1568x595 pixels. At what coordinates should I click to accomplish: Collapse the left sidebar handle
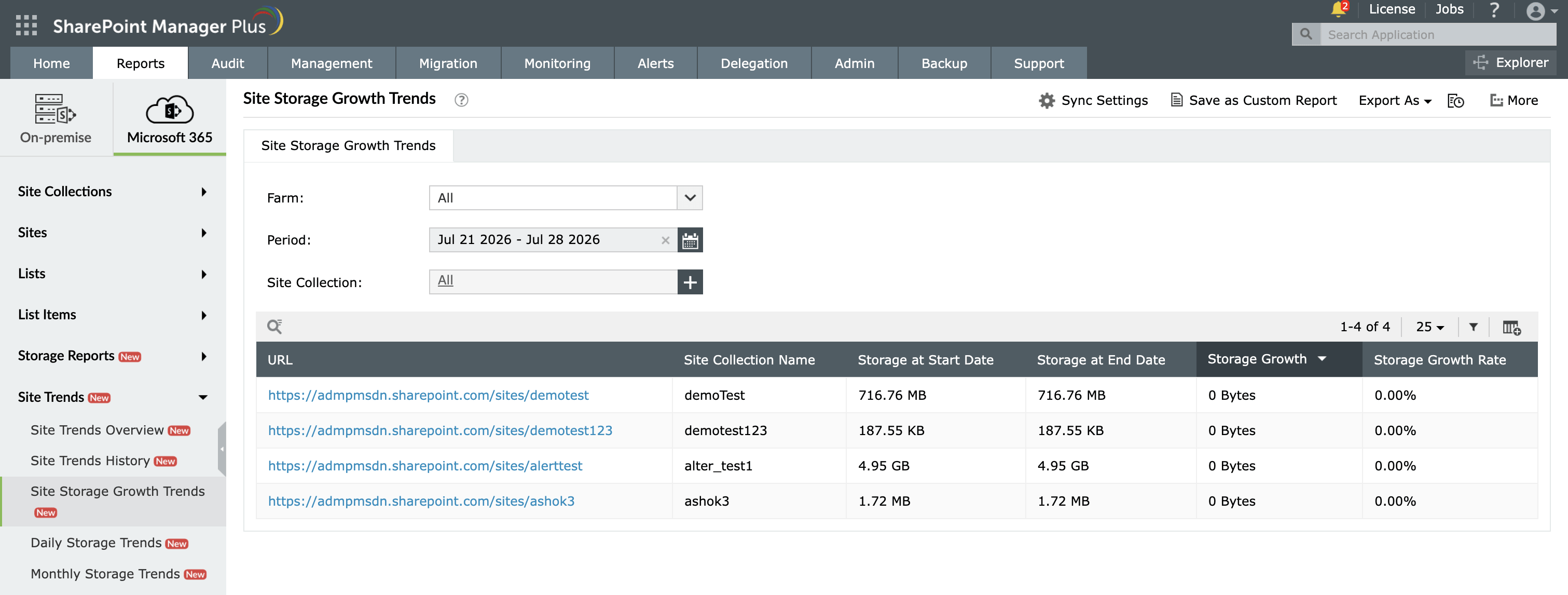(x=222, y=449)
